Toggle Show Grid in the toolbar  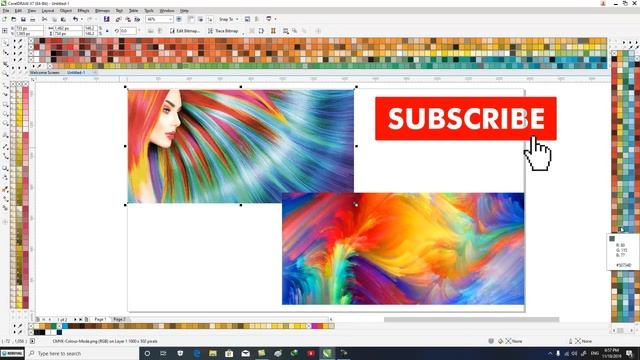[200, 19]
